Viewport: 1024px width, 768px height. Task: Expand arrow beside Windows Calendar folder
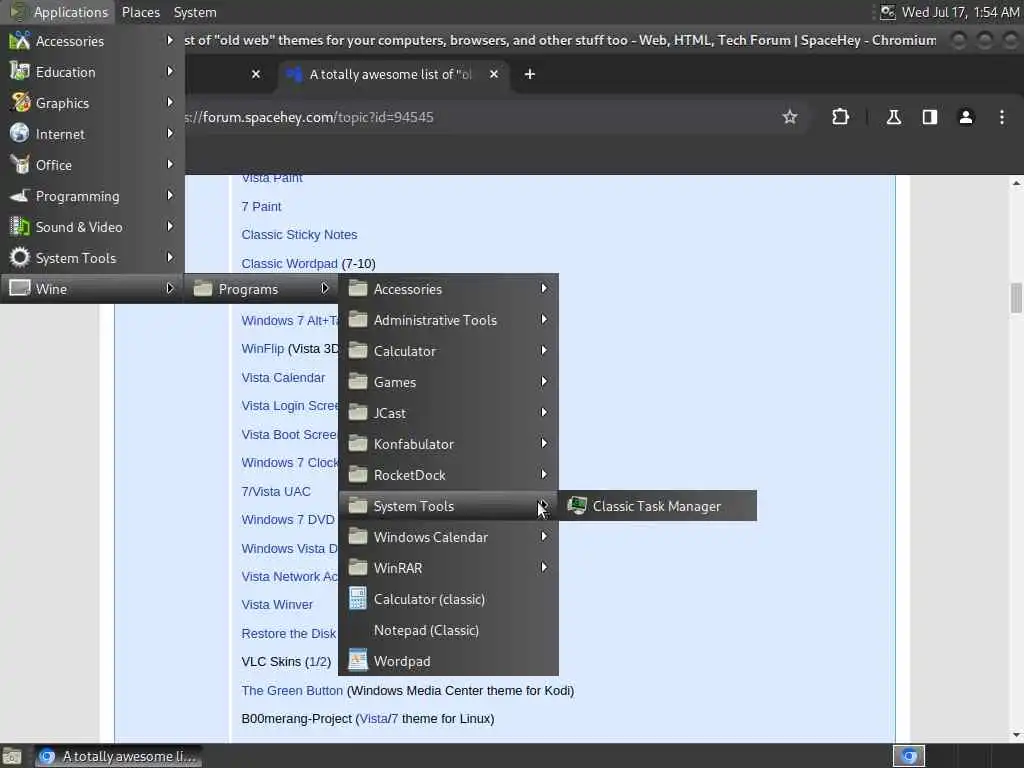coord(543,536)
